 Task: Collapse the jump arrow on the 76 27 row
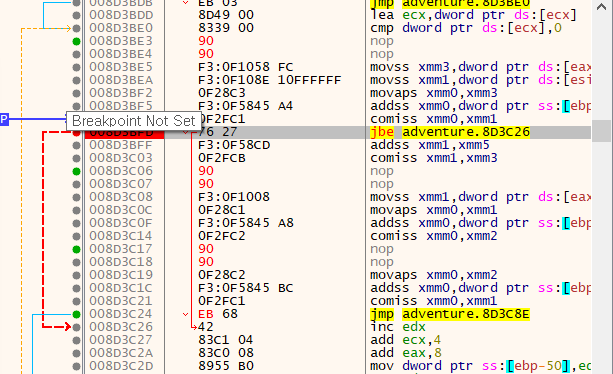coord(186,132)
